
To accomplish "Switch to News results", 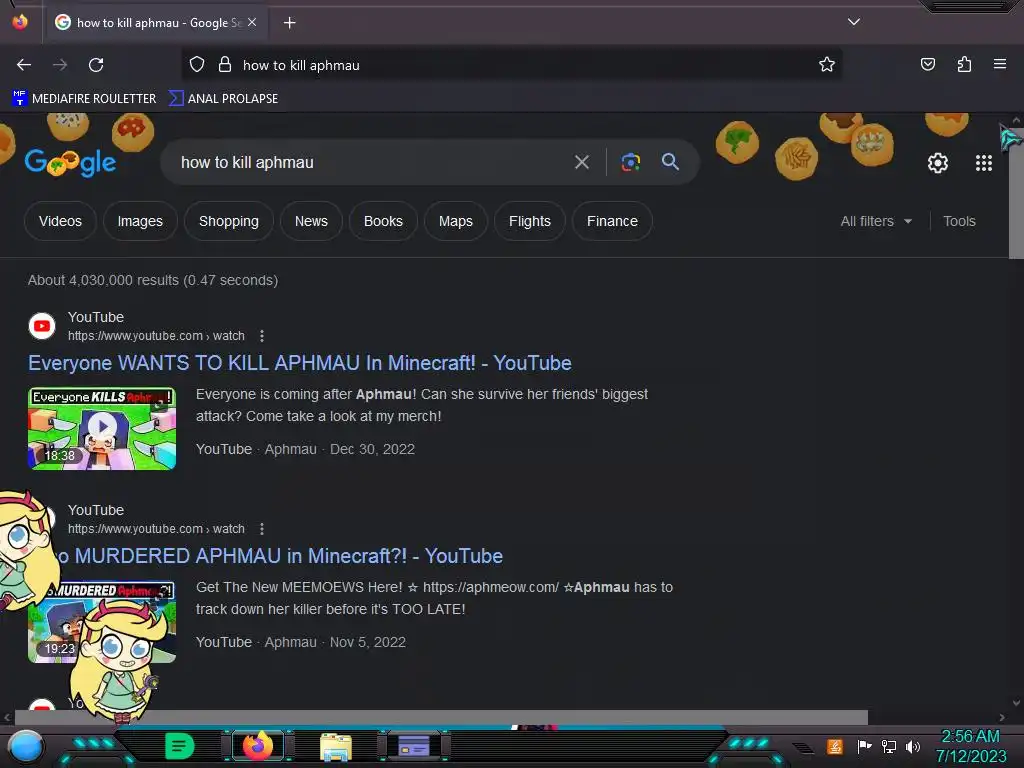I will (311, 221).
